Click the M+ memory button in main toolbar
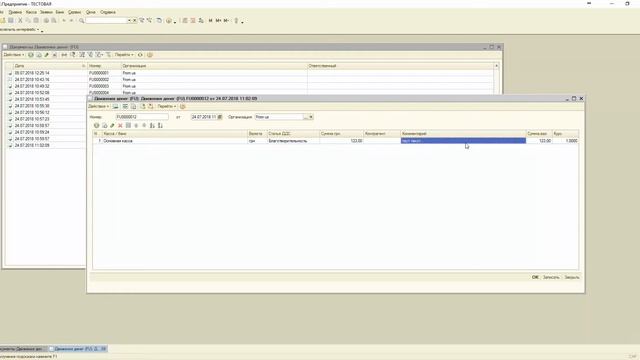Screen dimensions: 640x360 pyautogui.click(x=218, y=20)
